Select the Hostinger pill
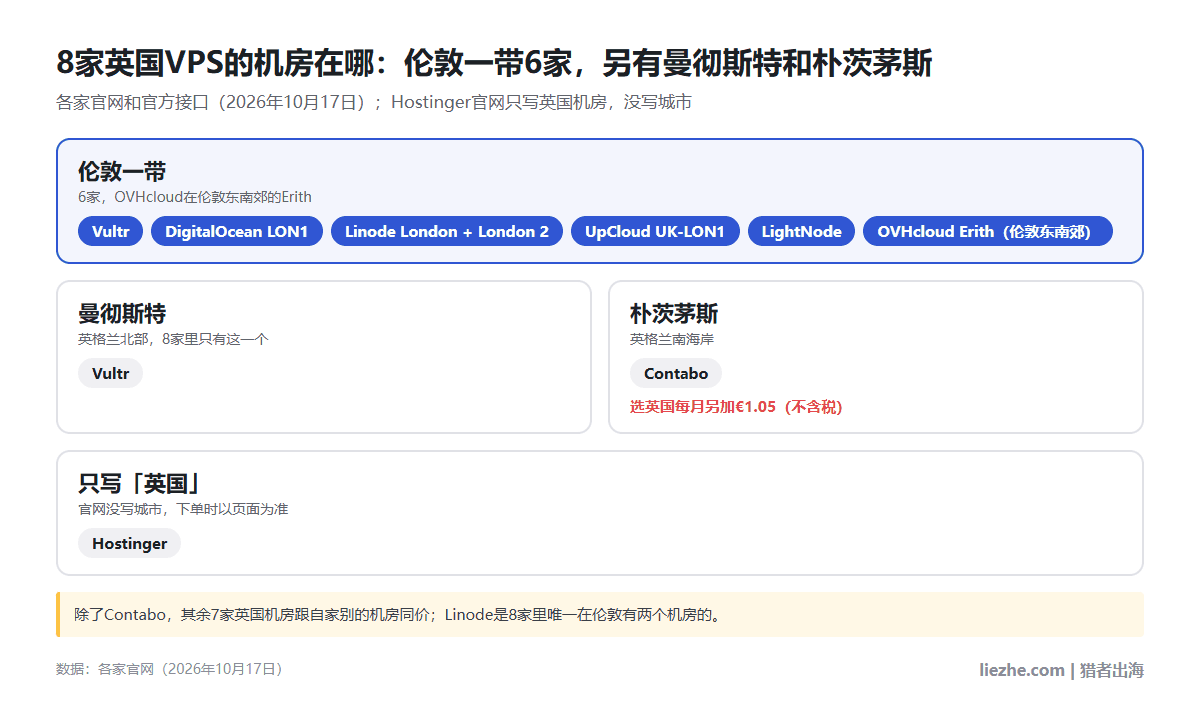The height and width of the screenshot is (724, 1200). click(129, 543)
